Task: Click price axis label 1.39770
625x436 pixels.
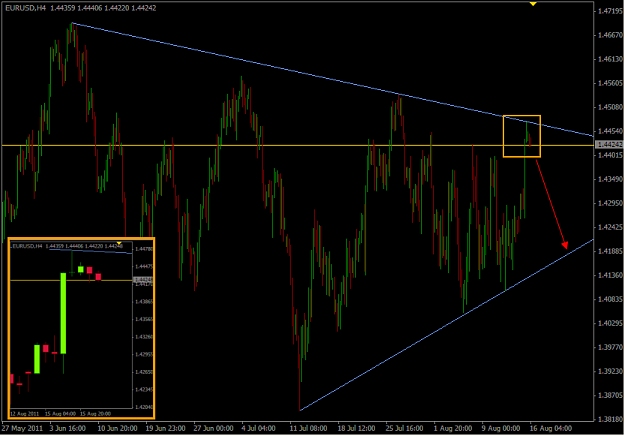Action: pyautogui.click(x=610, y=347)
